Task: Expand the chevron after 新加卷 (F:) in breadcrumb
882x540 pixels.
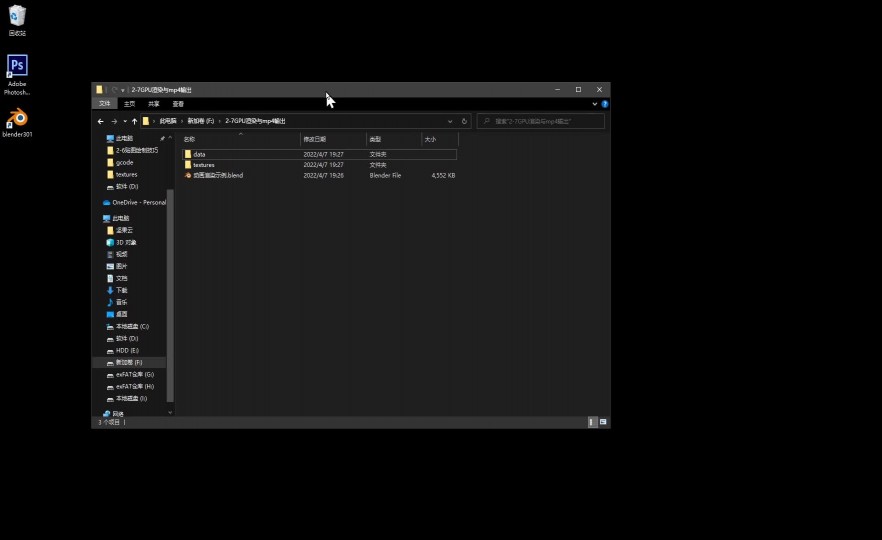Action: 219,122
